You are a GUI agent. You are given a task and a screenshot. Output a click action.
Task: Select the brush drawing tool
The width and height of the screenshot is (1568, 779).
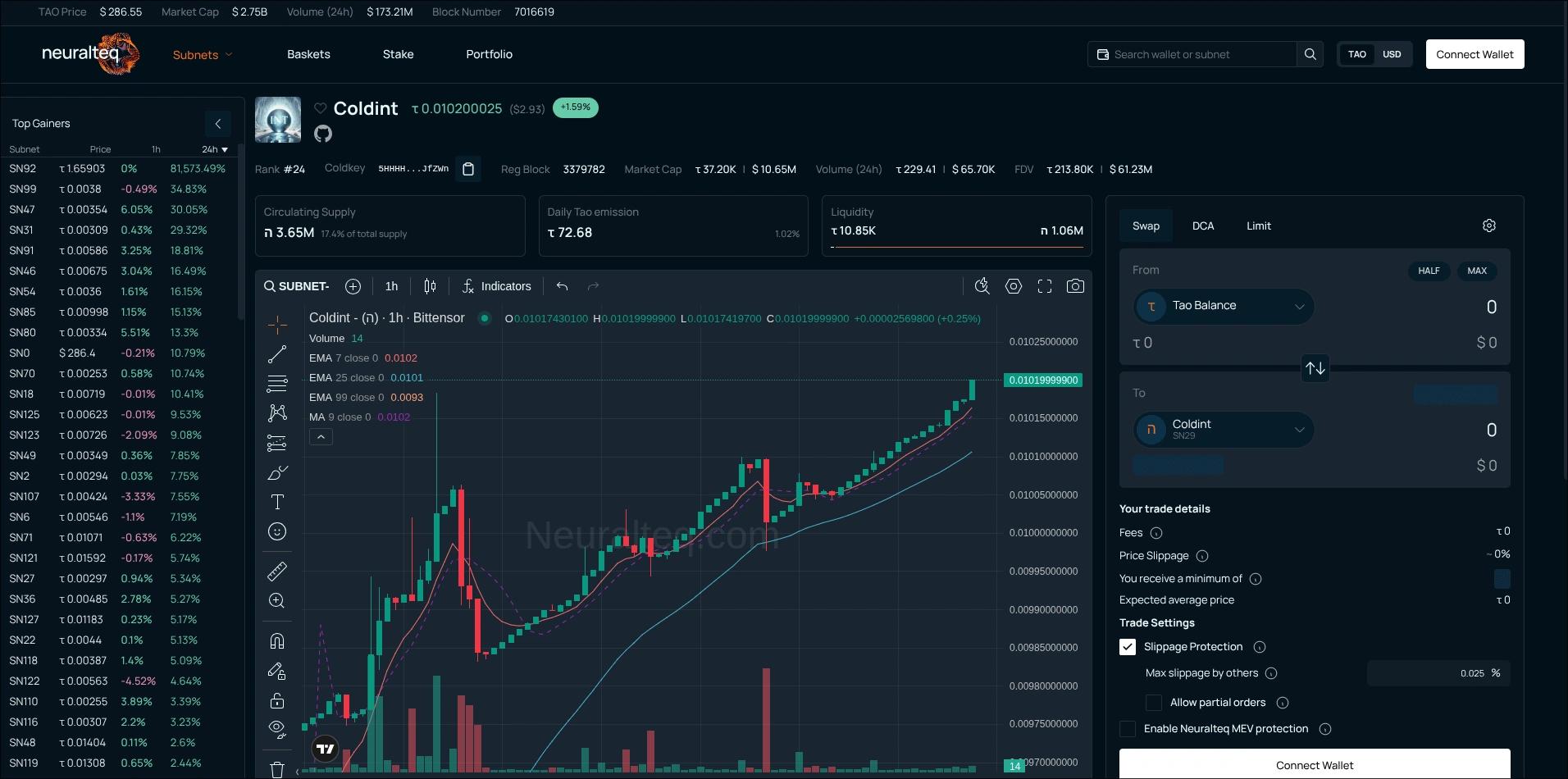277,473
